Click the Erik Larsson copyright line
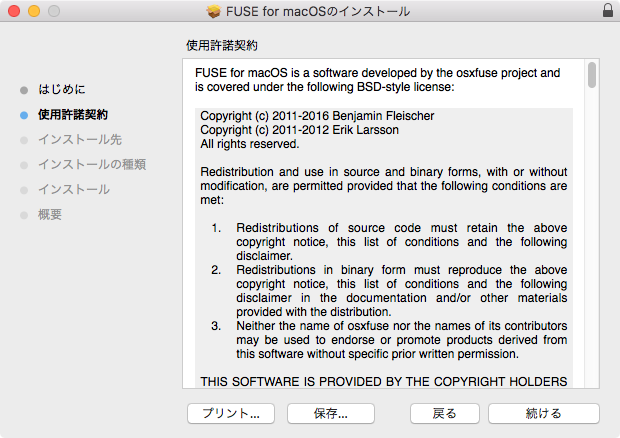Viewport: 620px width, 438px height. [x=299, y=130]
